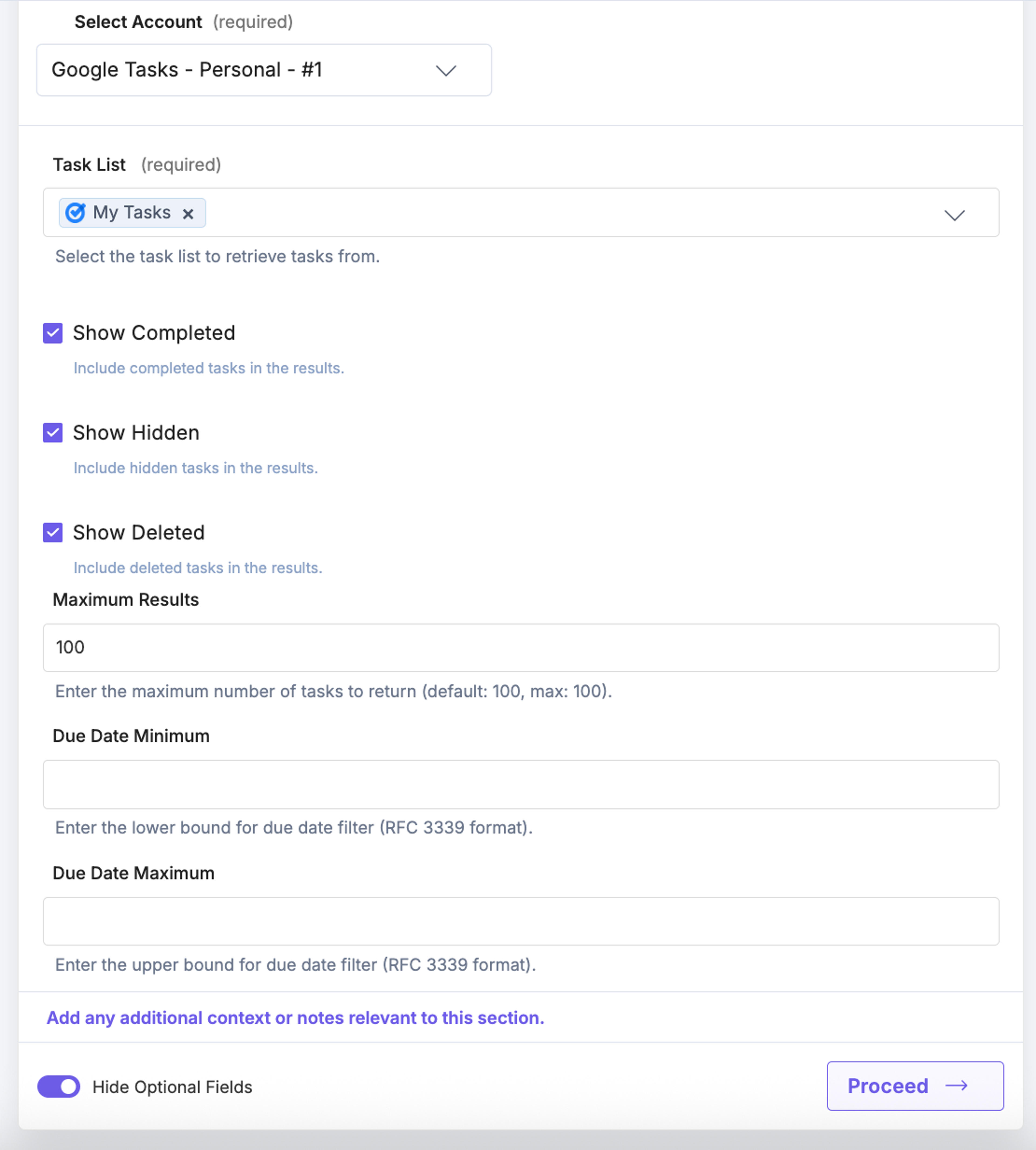1036x1150 pixels.
Task: Uncheck the Show Hidden checkbox
Action: click(53, 433)
